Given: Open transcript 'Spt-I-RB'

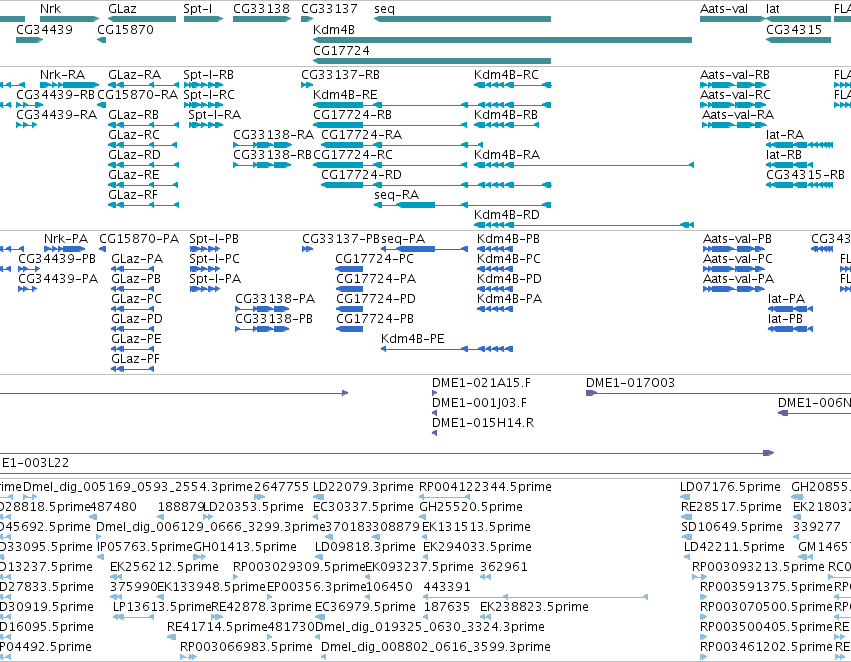Looking at the screenshot, I should point(208,75).
